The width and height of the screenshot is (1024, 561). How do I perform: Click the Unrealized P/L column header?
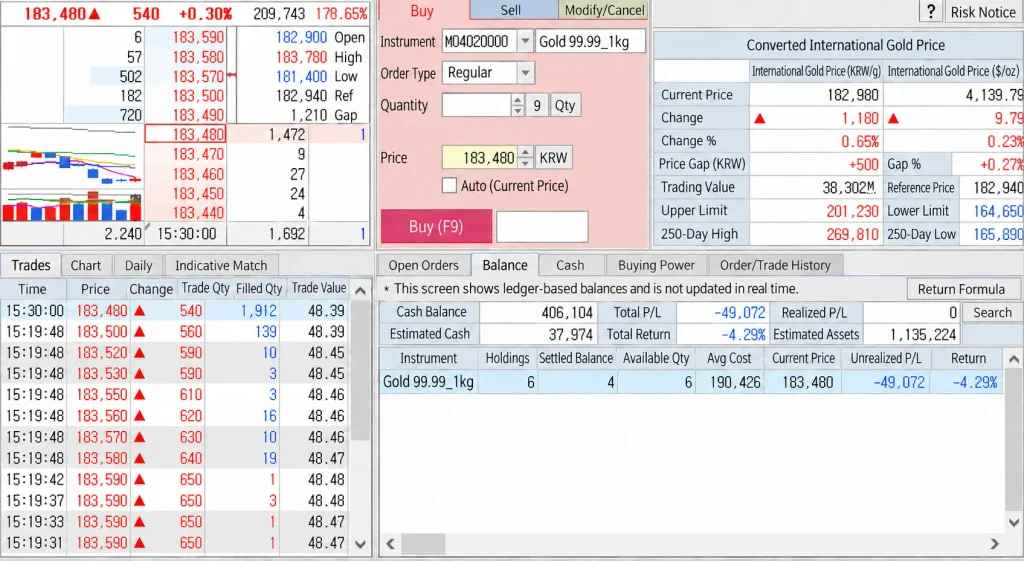tap(886, 358)
